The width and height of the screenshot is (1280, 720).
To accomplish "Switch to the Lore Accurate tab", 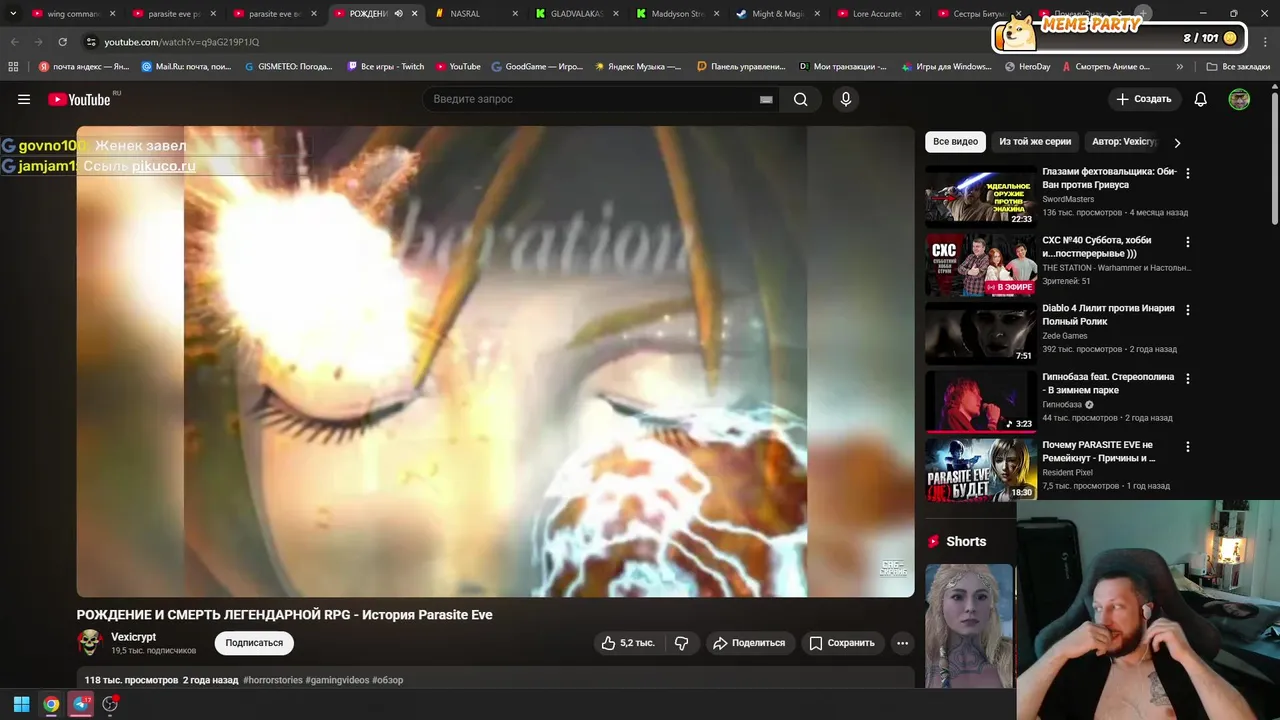I will coord(878,14).
